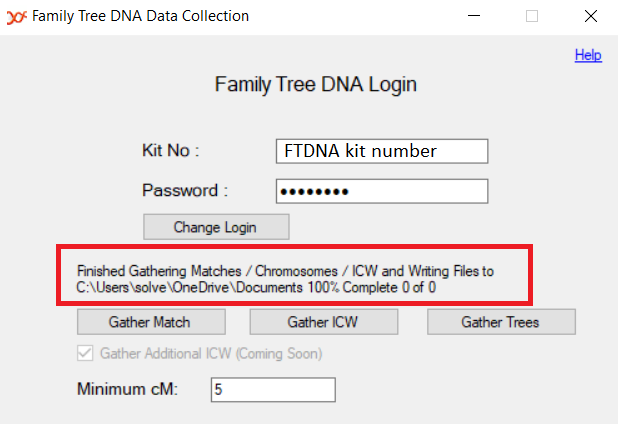The width and height of the screenshot is (618, 424).
Task: Click the Minimum cM label
Action: 128,389
